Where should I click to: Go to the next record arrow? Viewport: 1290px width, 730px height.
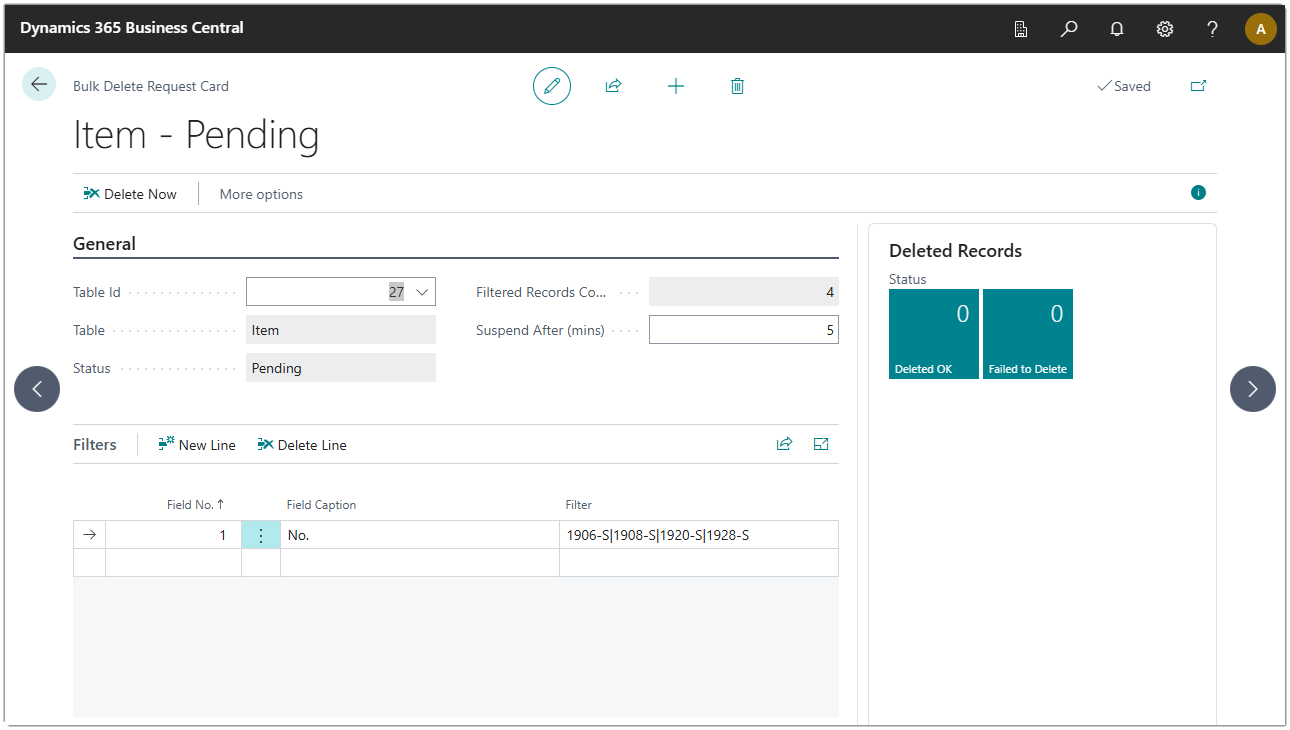pos(1253,389)
